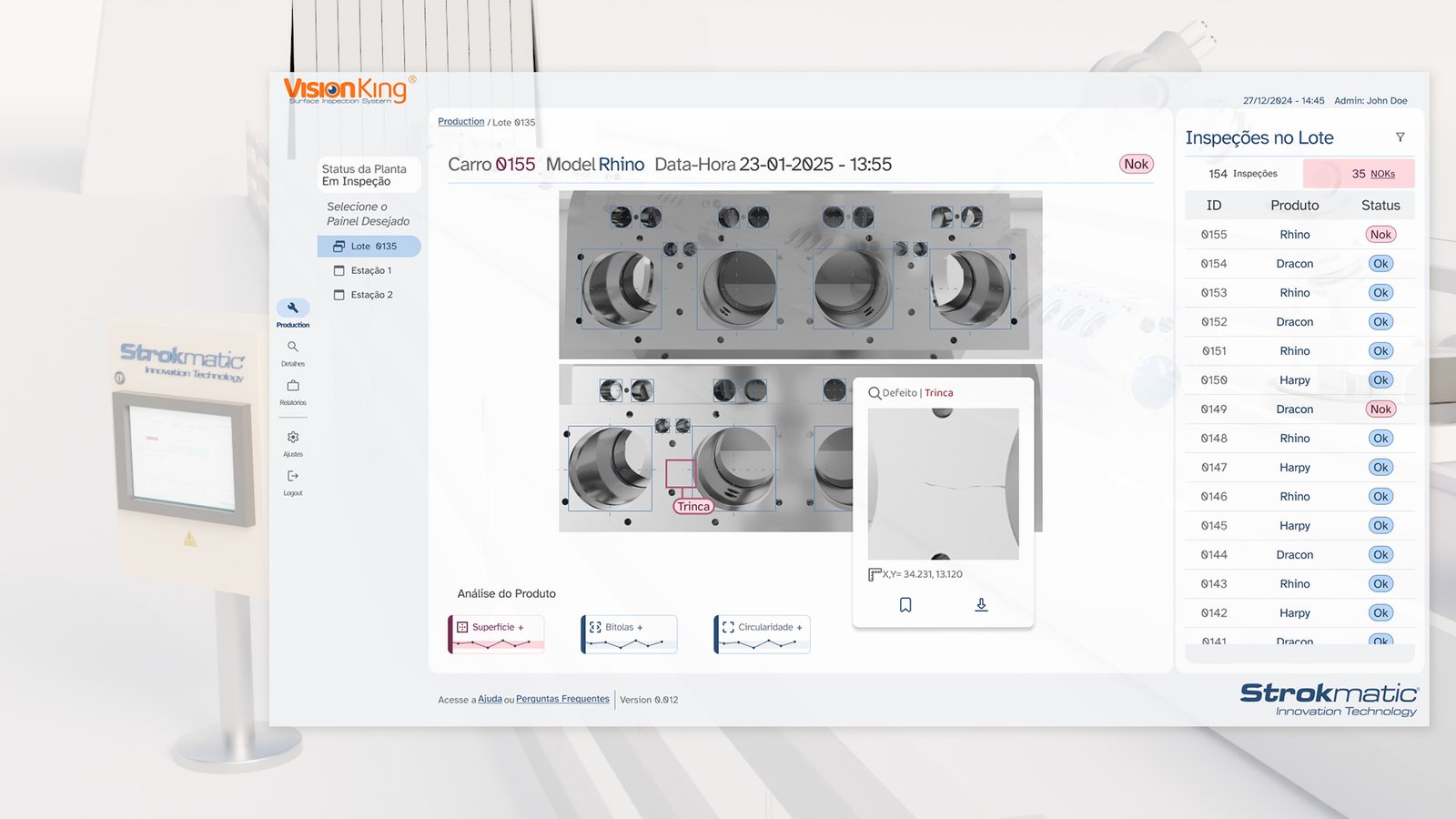This screenshot has height=819, width=1456.
Task: Open Perguntas Frequentes link
Action: (x=562, y=700)
